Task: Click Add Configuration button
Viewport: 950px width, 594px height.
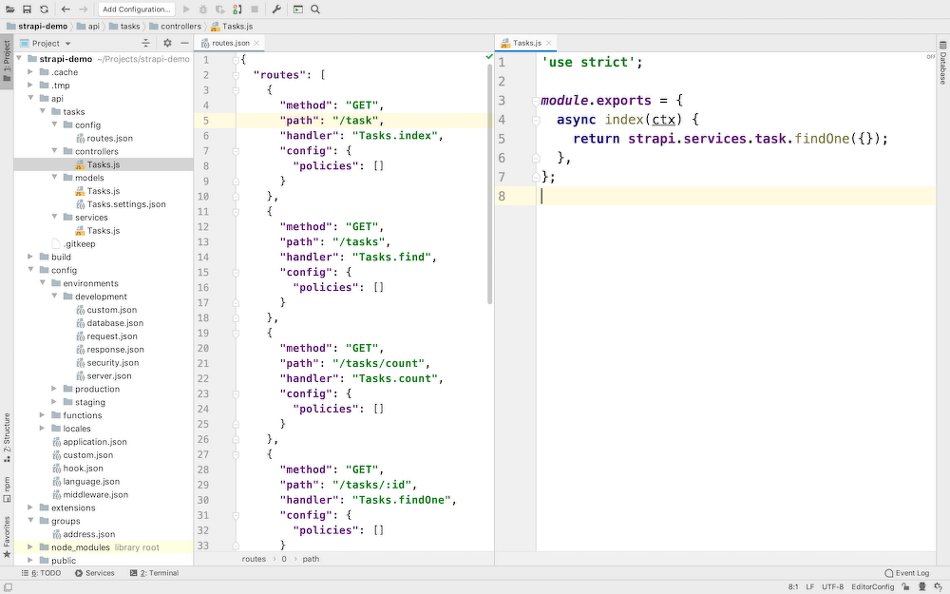Action: [136, 9]
